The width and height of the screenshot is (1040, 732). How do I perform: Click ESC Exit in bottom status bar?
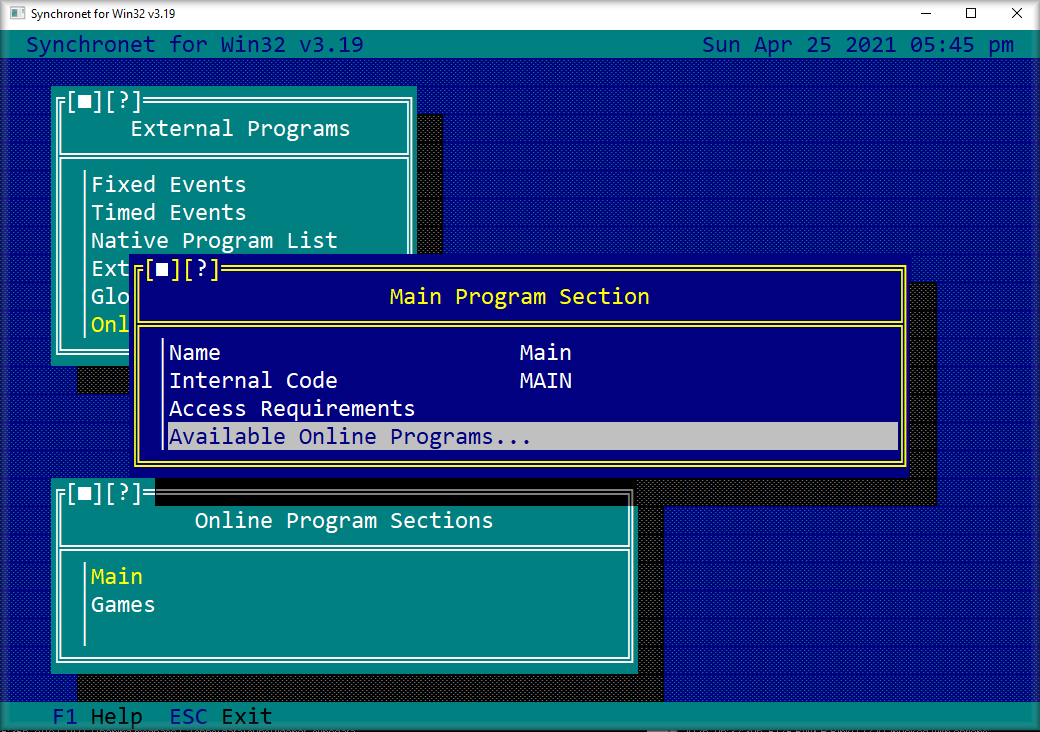[221, 716]
